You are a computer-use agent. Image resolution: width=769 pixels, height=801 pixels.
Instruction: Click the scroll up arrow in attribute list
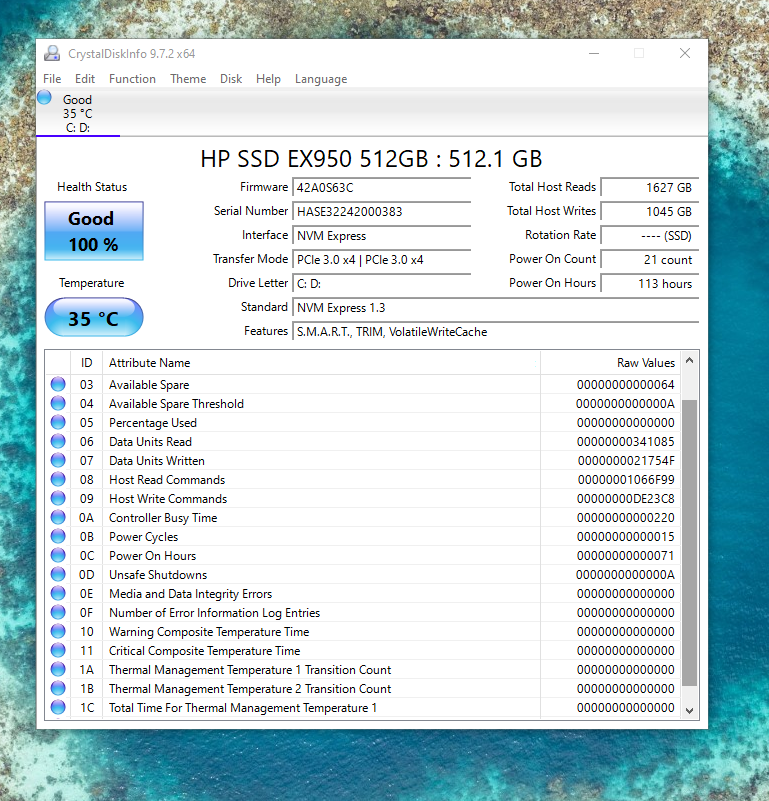(x=689, y=362)
